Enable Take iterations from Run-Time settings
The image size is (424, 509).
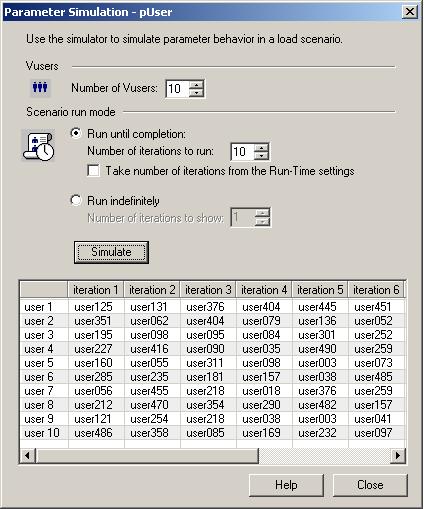(93, 171)
